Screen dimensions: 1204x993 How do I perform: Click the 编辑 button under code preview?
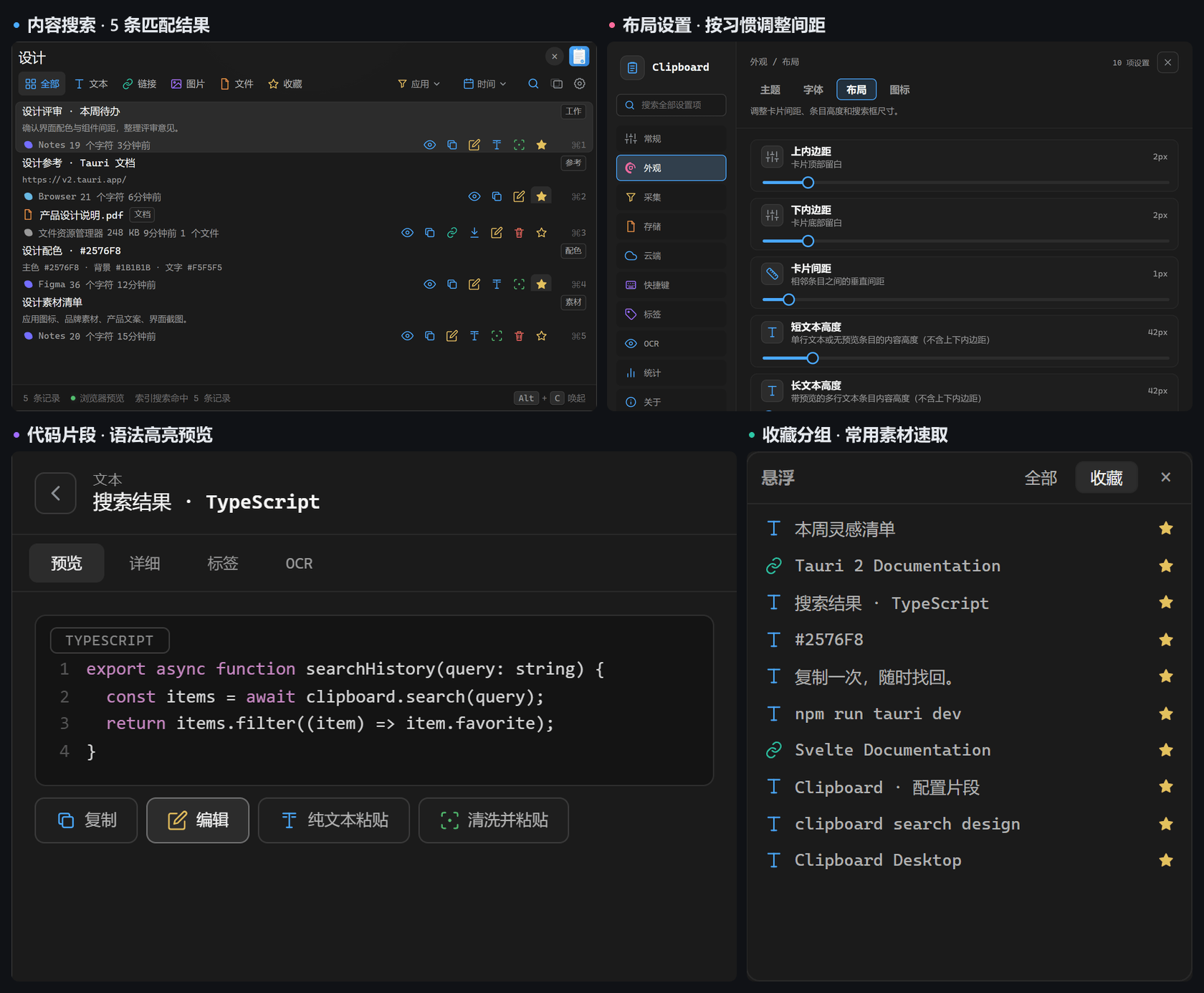coord(198,820)
